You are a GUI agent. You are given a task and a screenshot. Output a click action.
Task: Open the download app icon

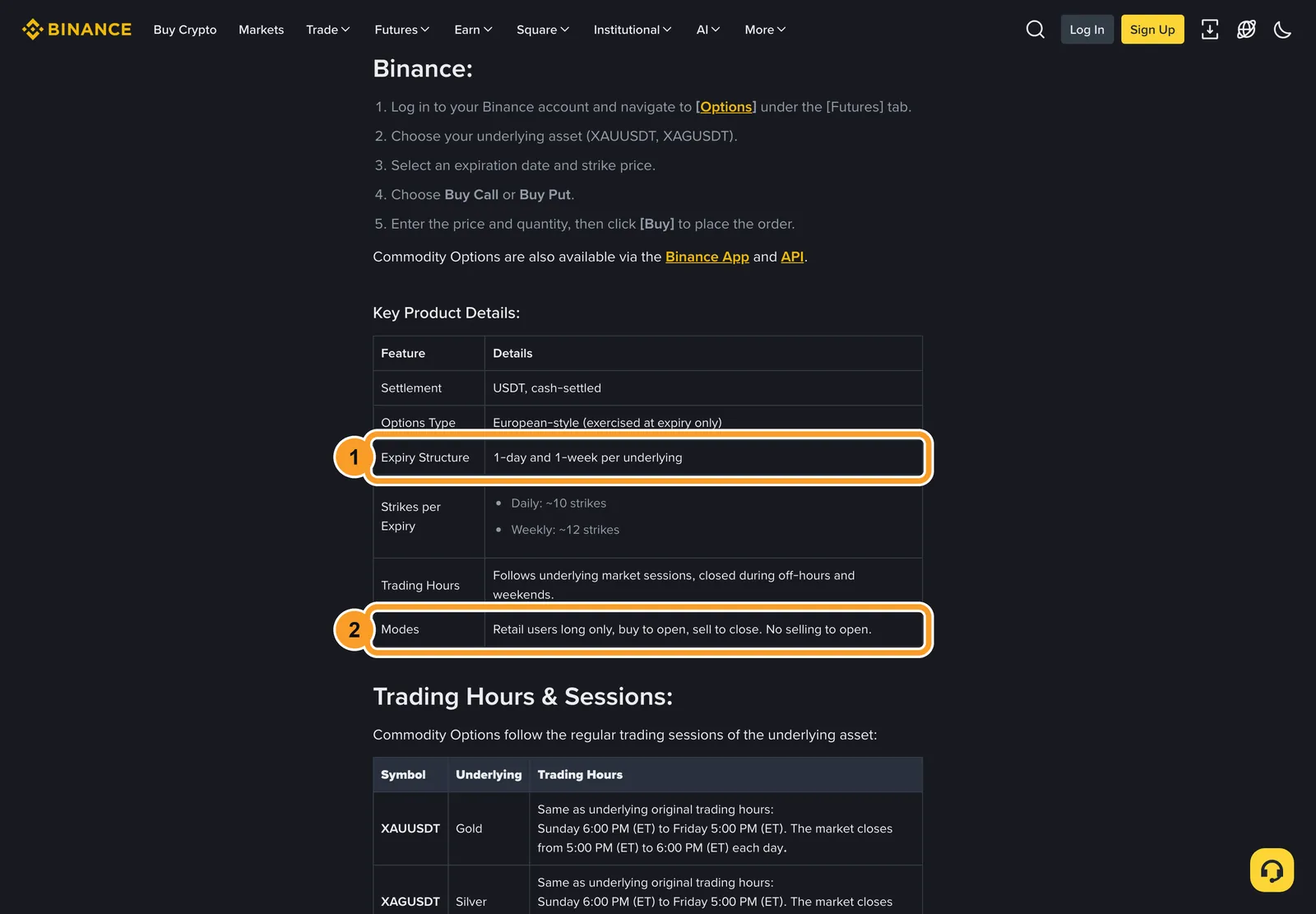tap(1210, 30)
